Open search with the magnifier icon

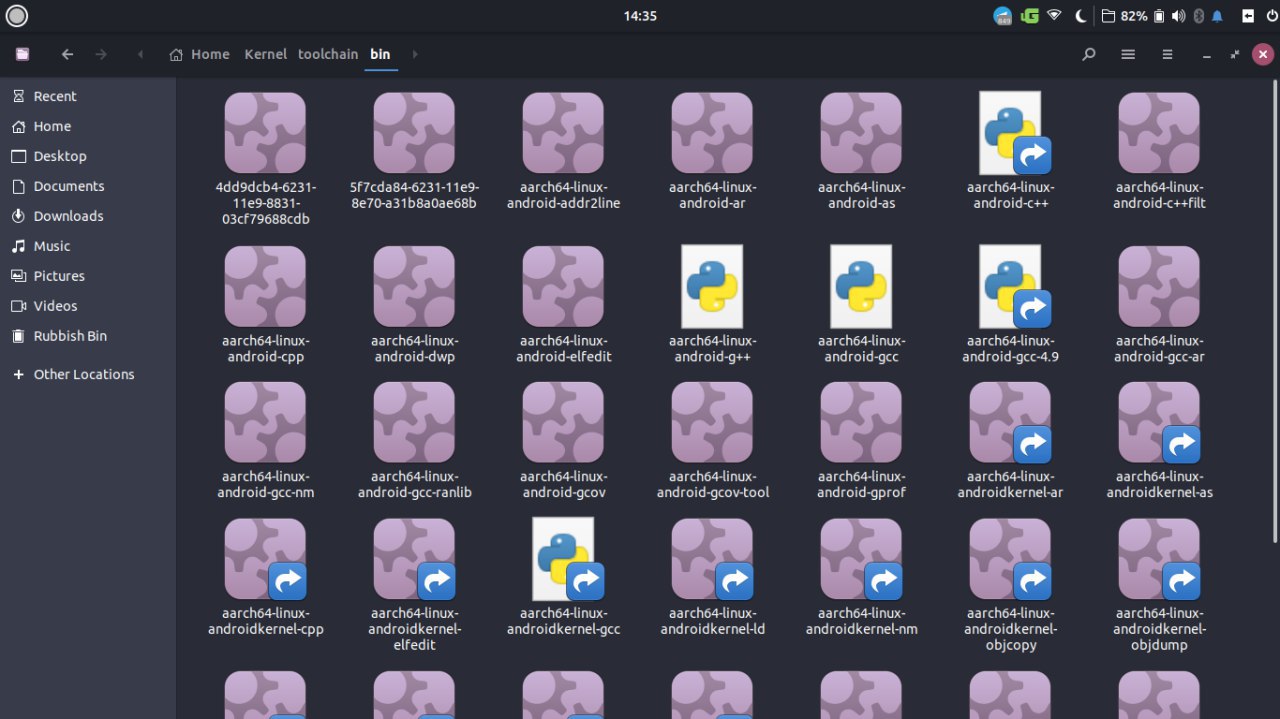pyautogui.click(x=1089, y=54)
